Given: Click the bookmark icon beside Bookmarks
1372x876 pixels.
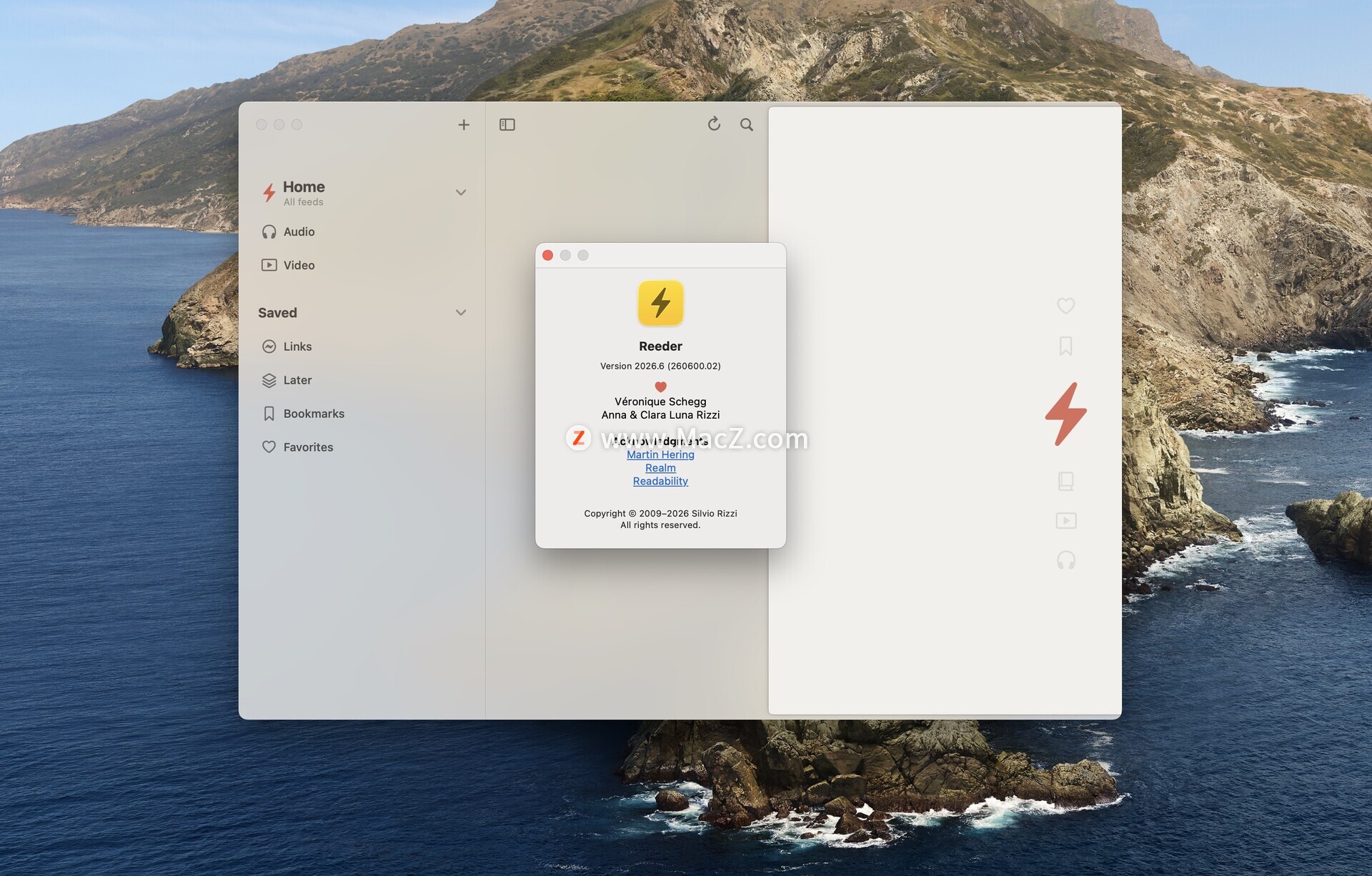Looking at the screenshot, I should pyautogui.click(x=269, y=414).
